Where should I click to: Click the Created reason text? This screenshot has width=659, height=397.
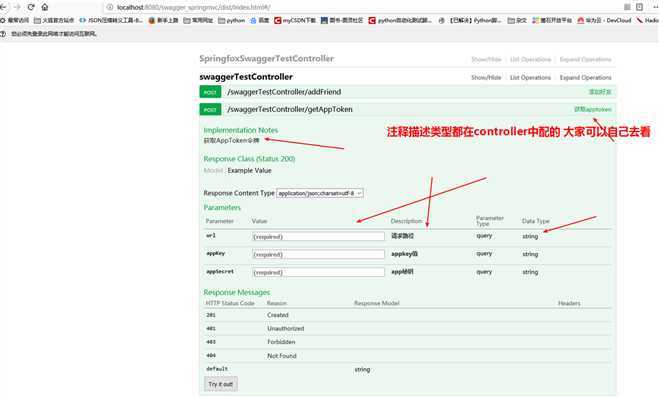(278, 315)
